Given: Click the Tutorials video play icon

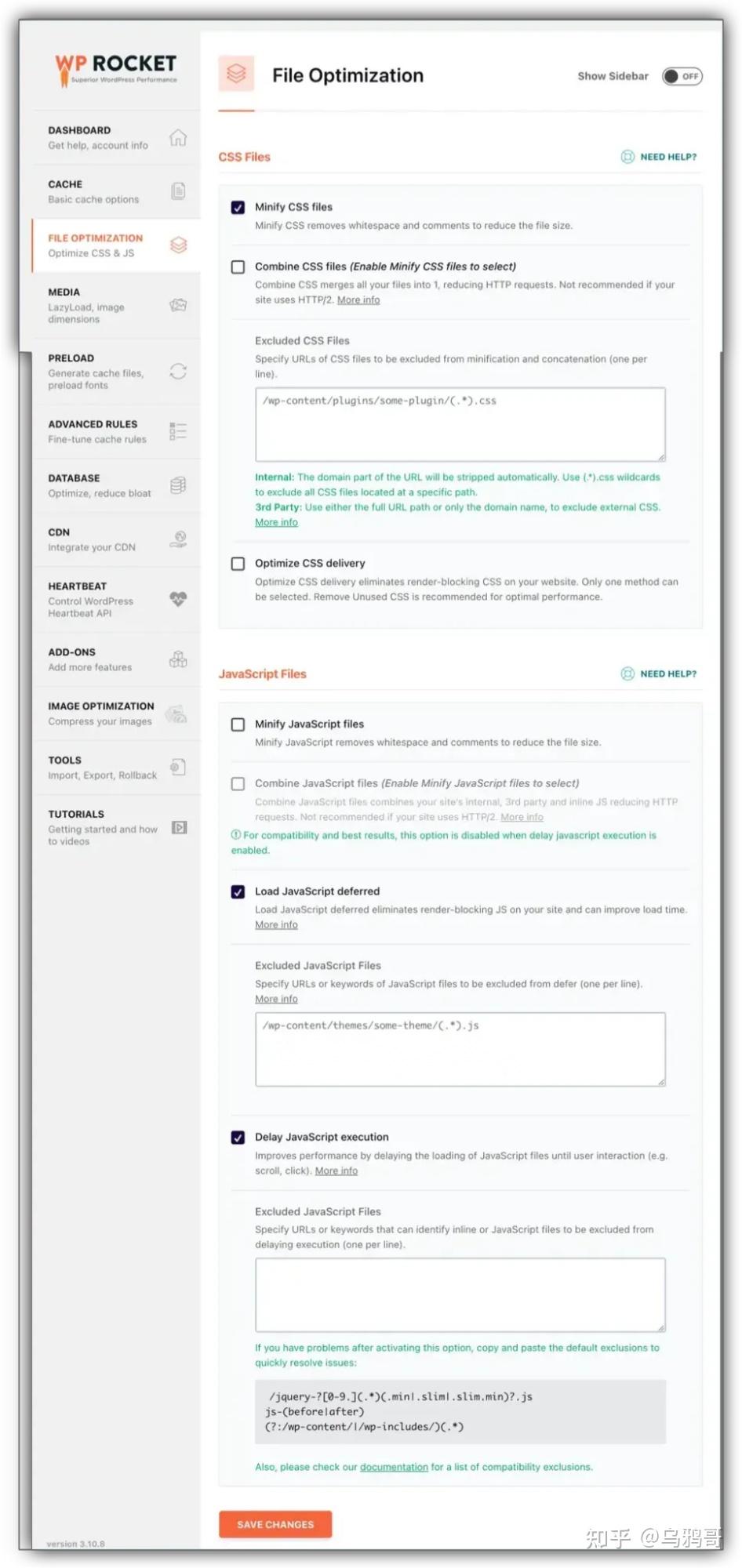Looking at the screenshot, I should pos(179,827).
